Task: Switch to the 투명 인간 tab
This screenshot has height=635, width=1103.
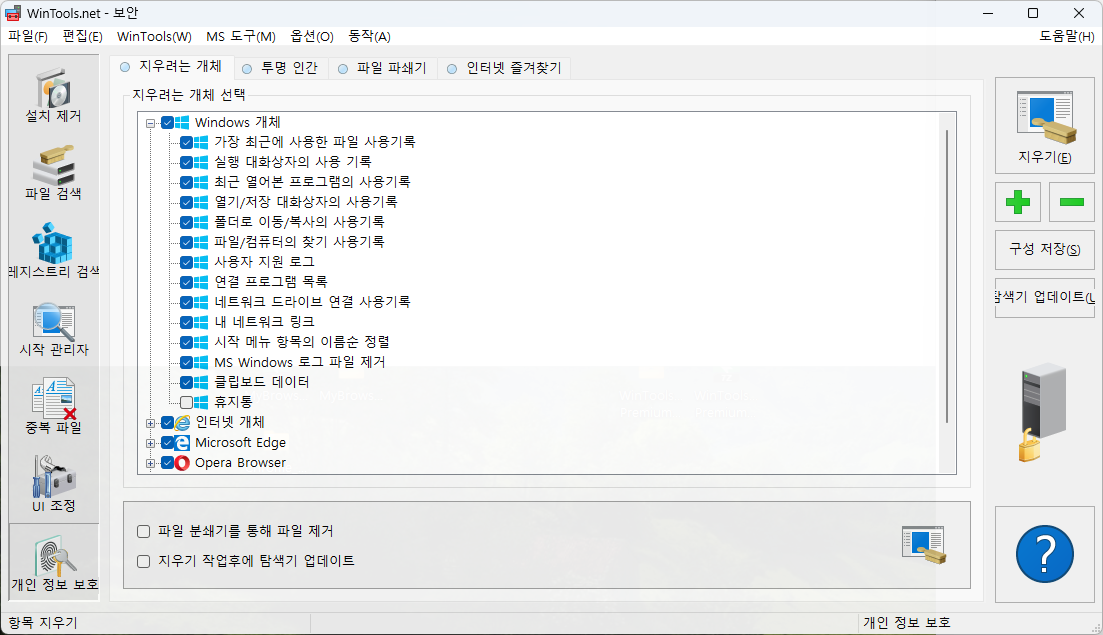Action: [x=281, y=68]
